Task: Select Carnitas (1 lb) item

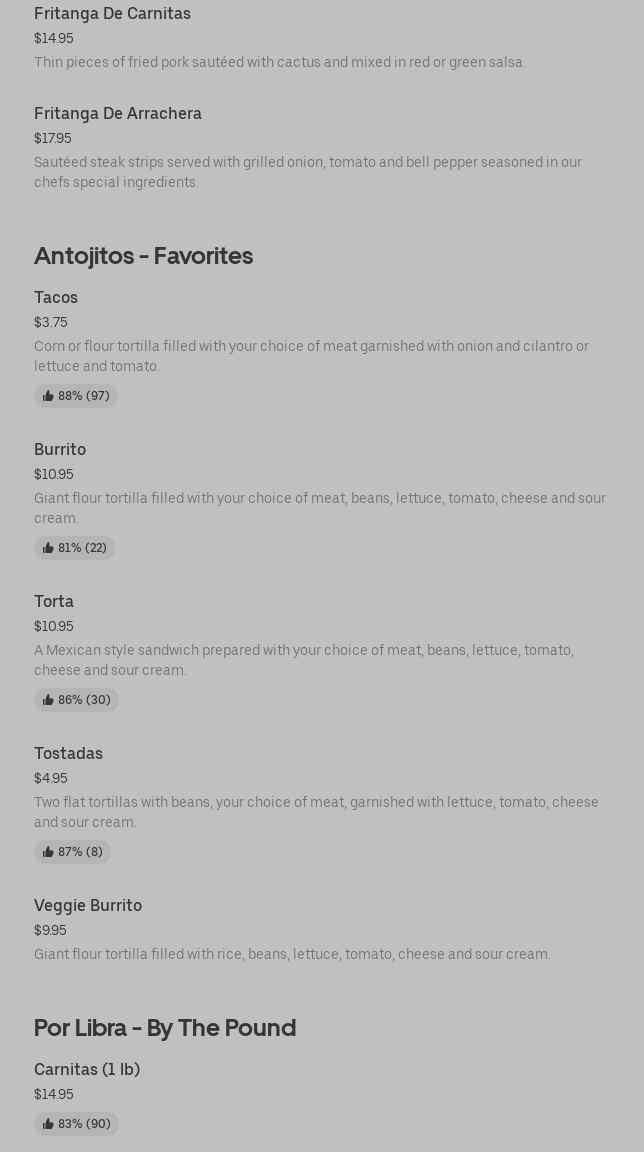Action: tap(87, 1069)
